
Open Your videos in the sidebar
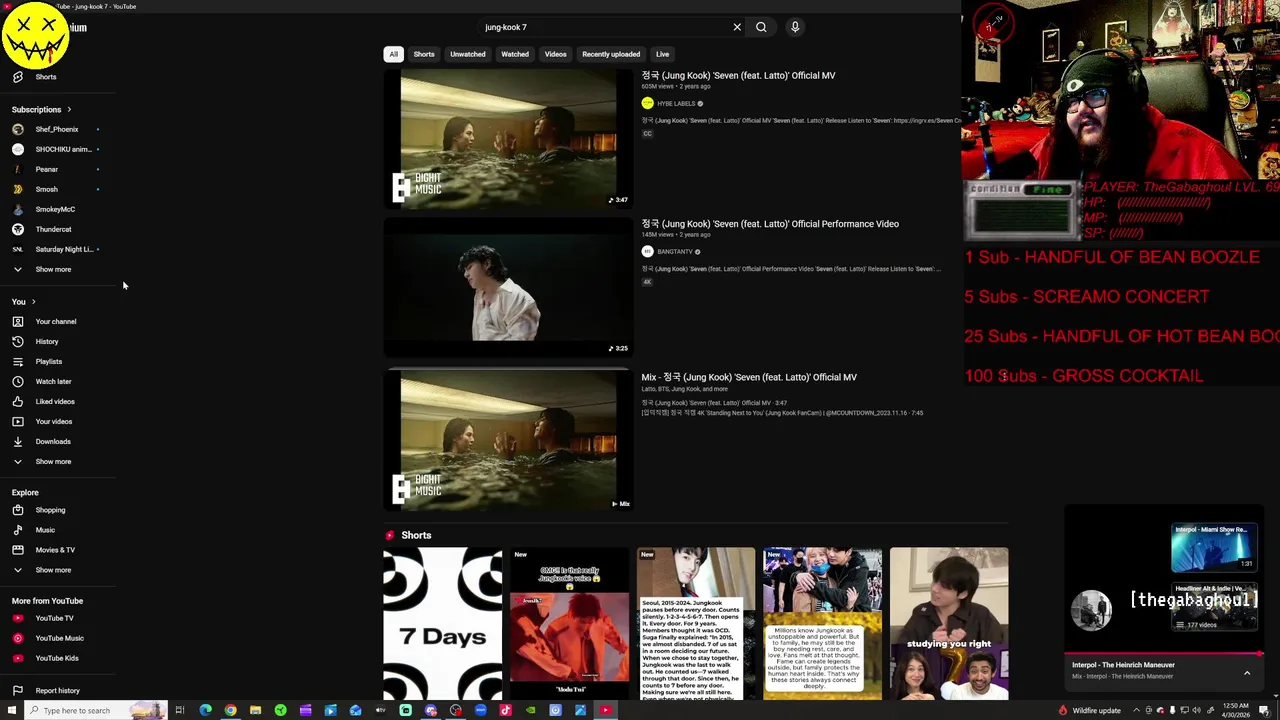tap(54, 421)
